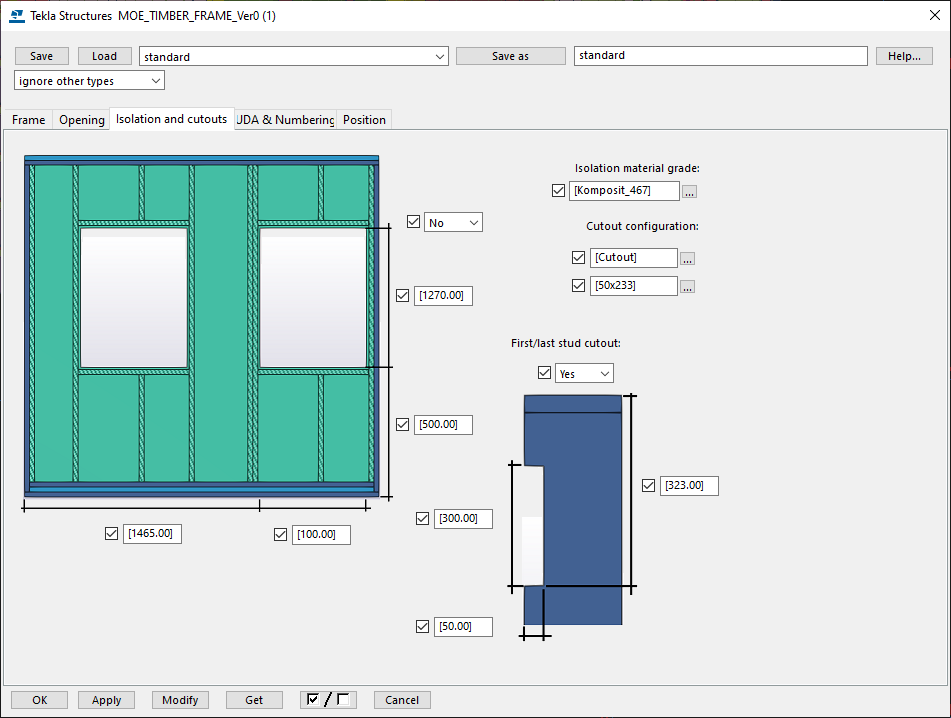Open browse button beside the Cutout field
This screenshot has width=951, height=718.
(687, 259)
